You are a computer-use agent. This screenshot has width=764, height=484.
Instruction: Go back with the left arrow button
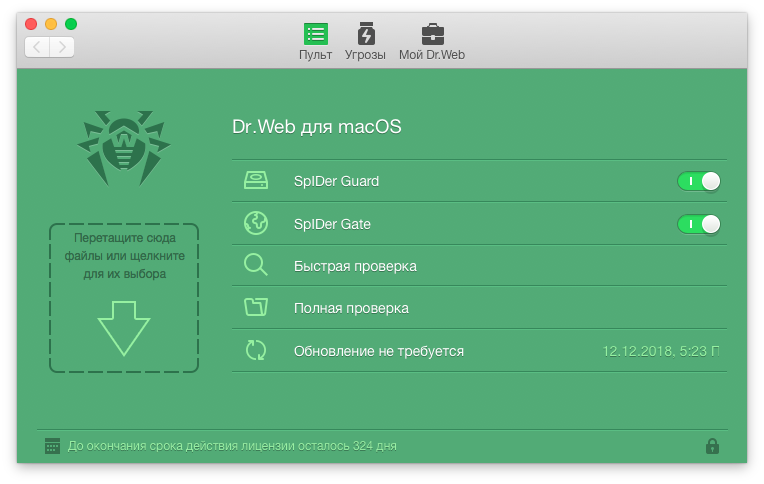37,47
